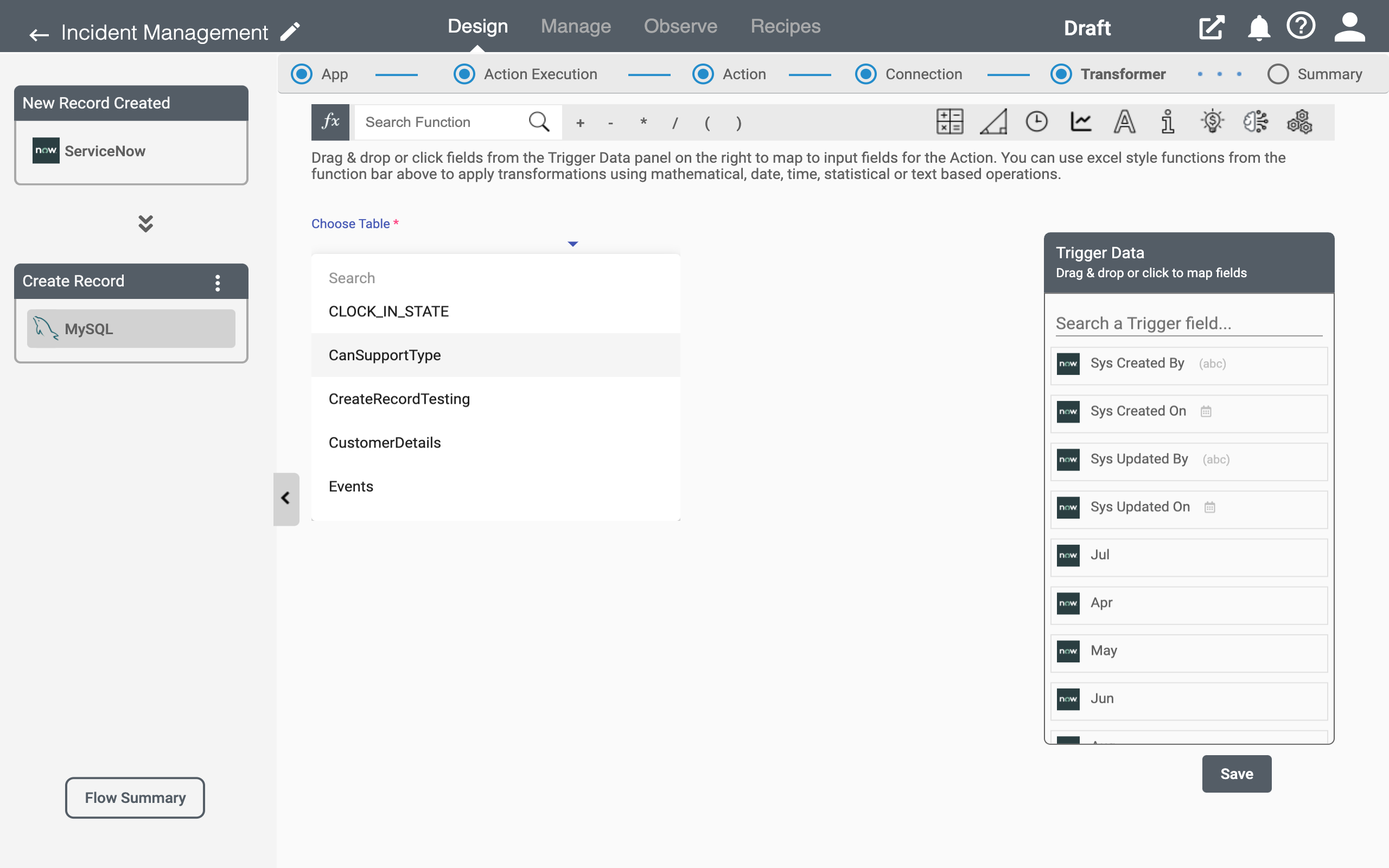Click the grid/table view icon in toolbar

point(950,122)
